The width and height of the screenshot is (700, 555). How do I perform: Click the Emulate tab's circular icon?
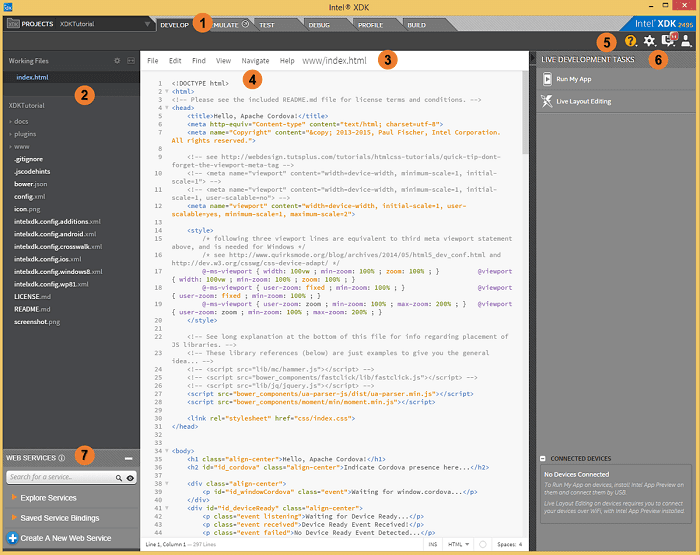[245, 24]
